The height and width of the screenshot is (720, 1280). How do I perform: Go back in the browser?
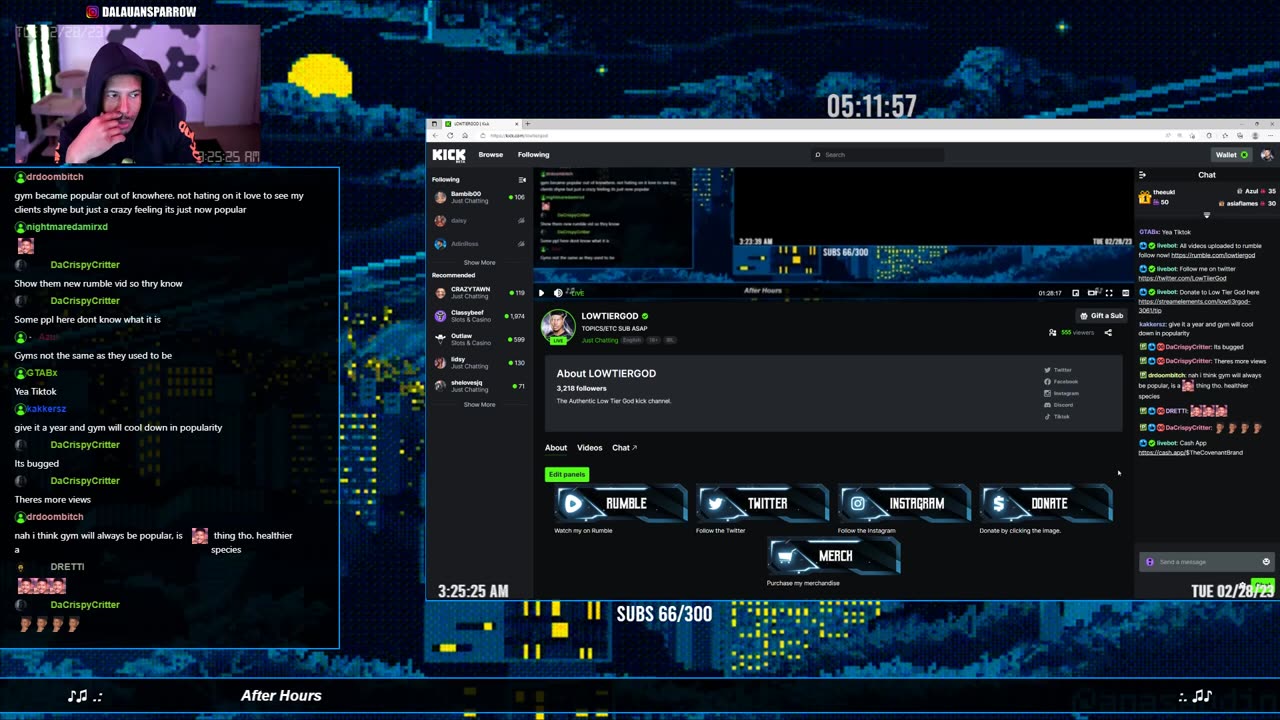pyautogui.click(x=437, y=135)
